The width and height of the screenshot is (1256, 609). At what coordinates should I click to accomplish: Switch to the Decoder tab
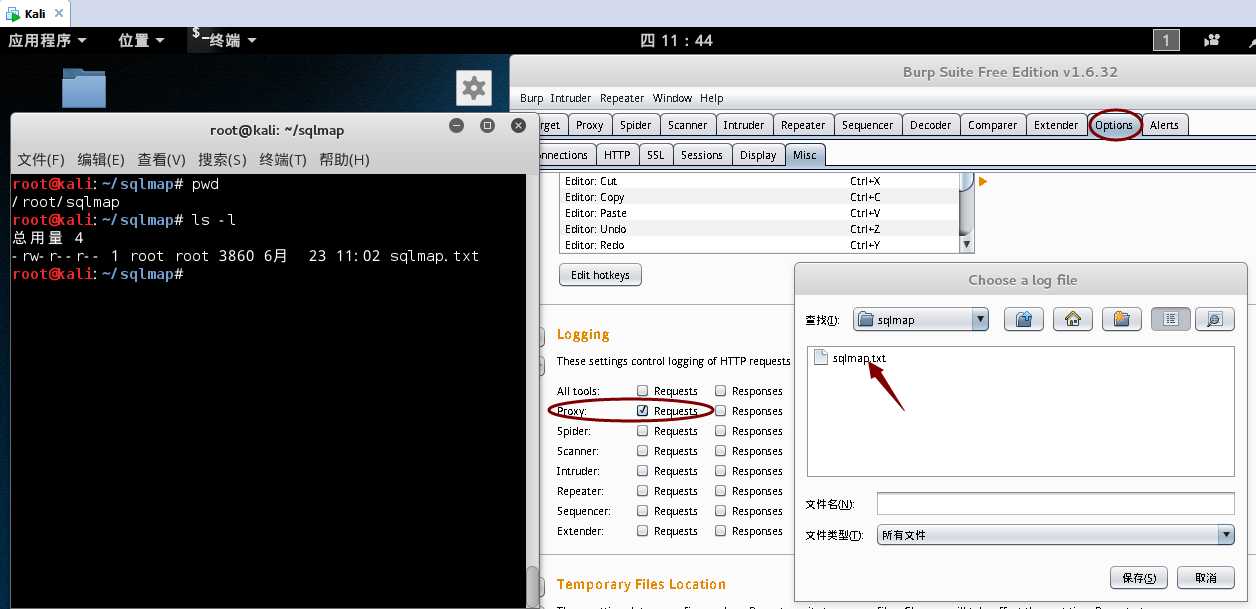coord(930,125)
